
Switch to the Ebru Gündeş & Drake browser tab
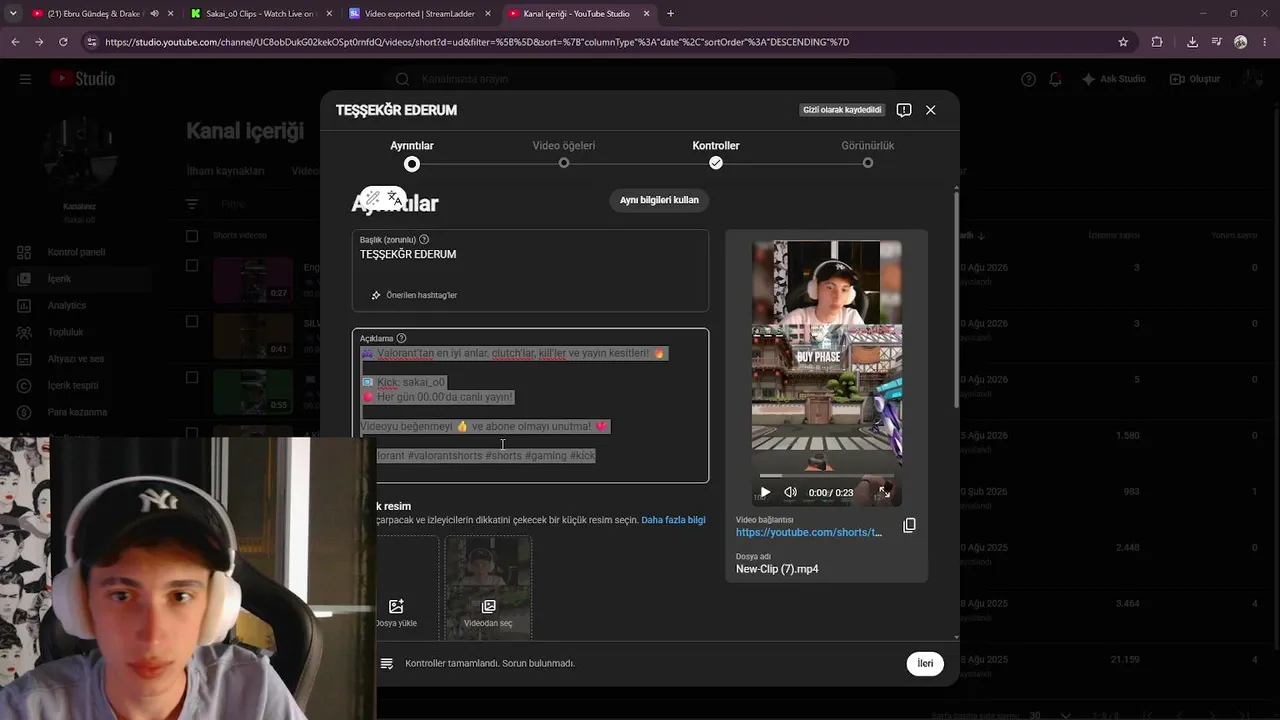click(95, 14)
